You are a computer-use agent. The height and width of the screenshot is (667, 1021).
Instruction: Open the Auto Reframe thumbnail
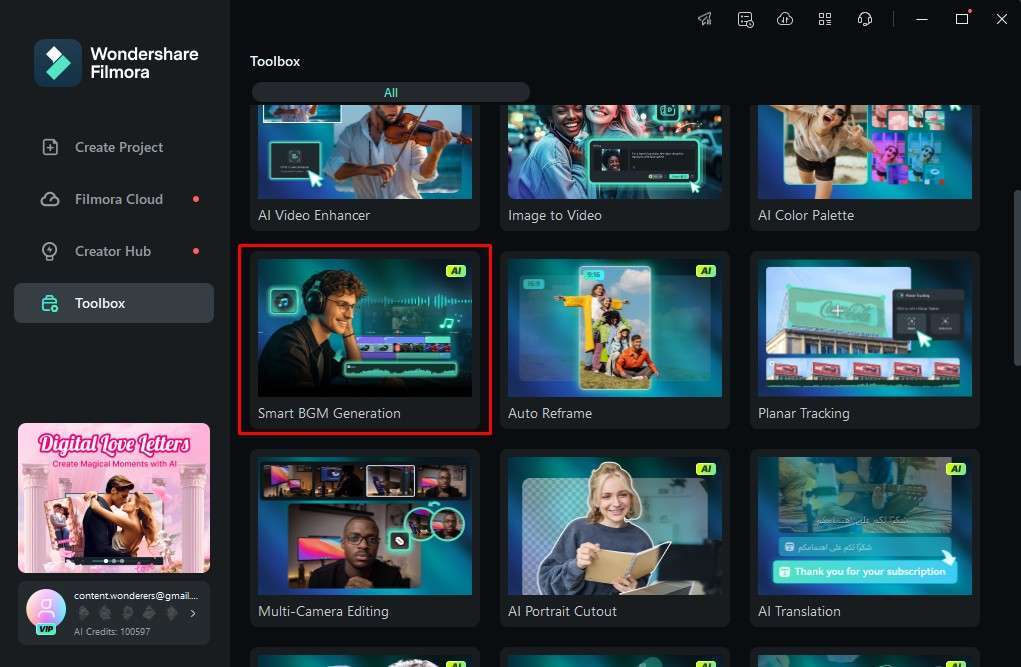615,328
